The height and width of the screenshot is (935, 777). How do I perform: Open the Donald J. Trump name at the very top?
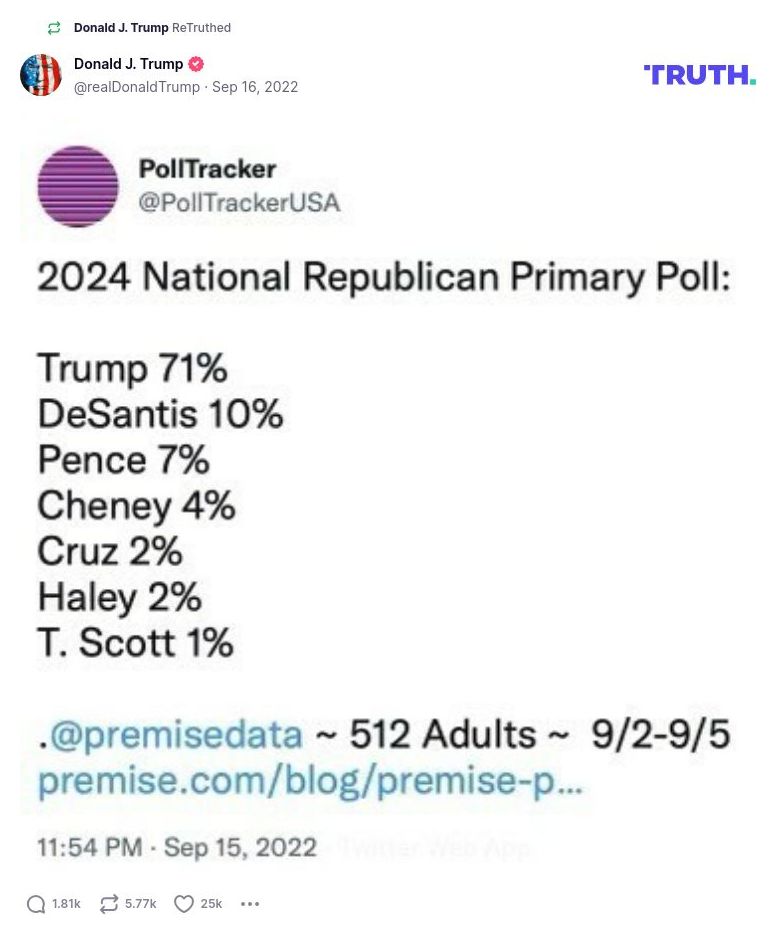pyautogui.click(x=120, y=28)
